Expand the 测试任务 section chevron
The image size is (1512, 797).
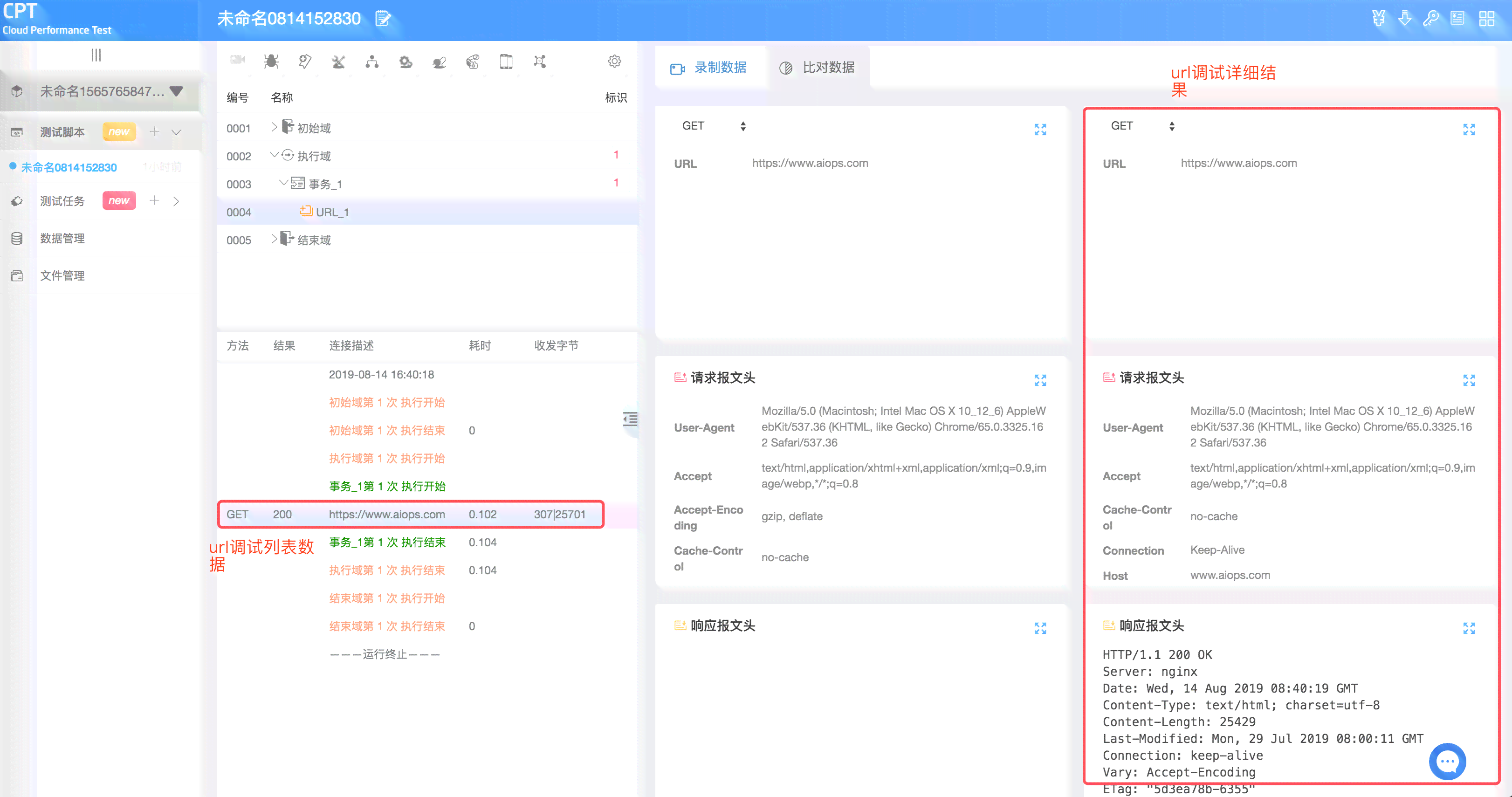[176, 201]
